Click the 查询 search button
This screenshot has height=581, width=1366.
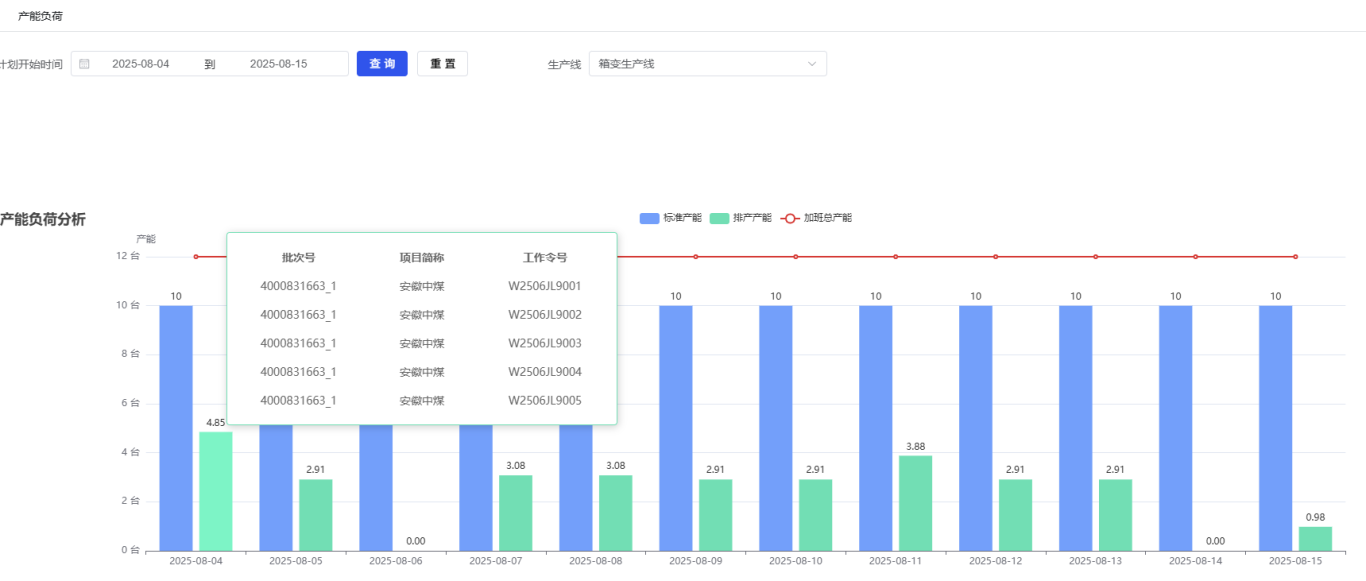tap(382, 64)
